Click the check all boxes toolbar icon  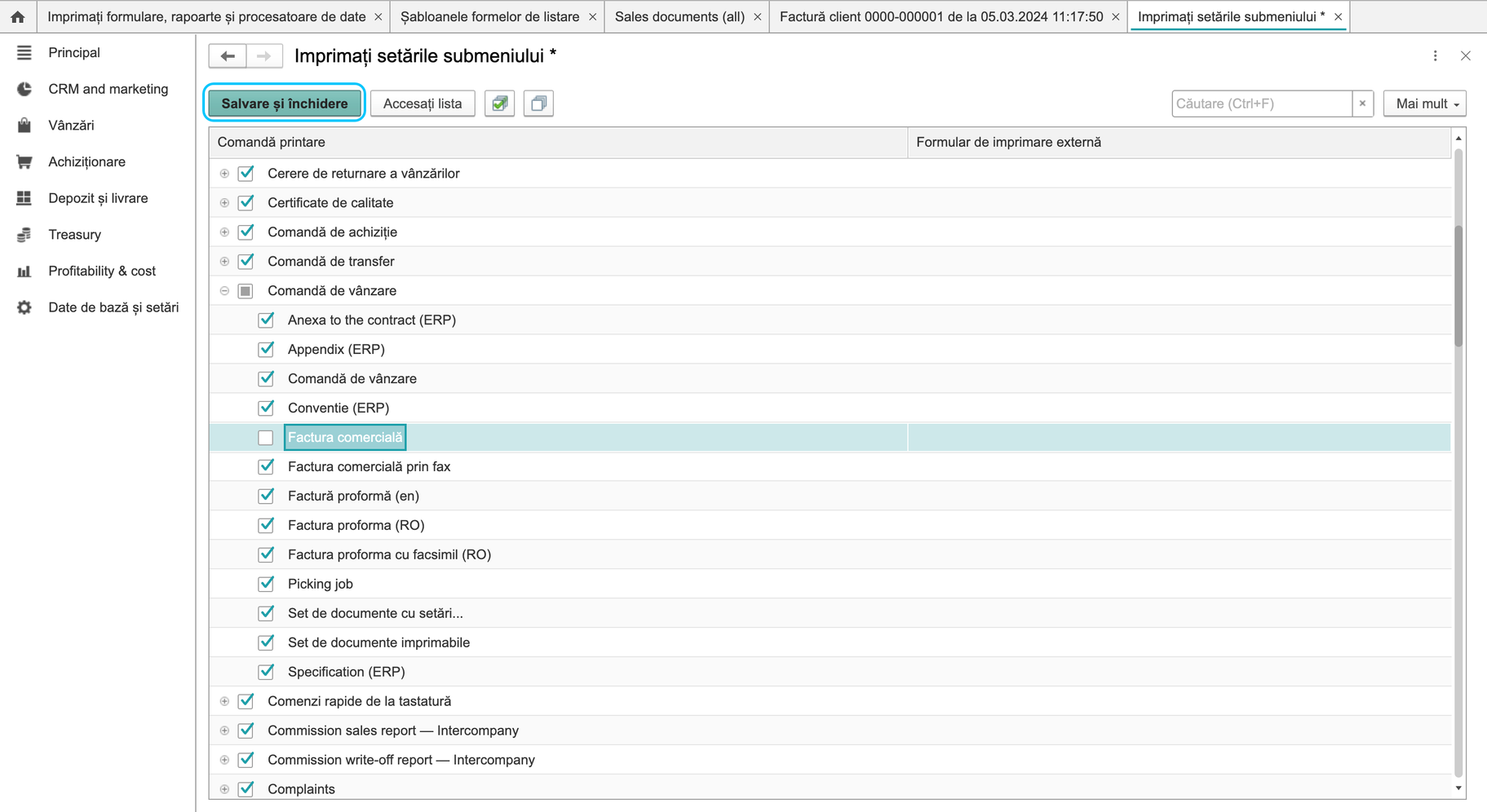499,104
